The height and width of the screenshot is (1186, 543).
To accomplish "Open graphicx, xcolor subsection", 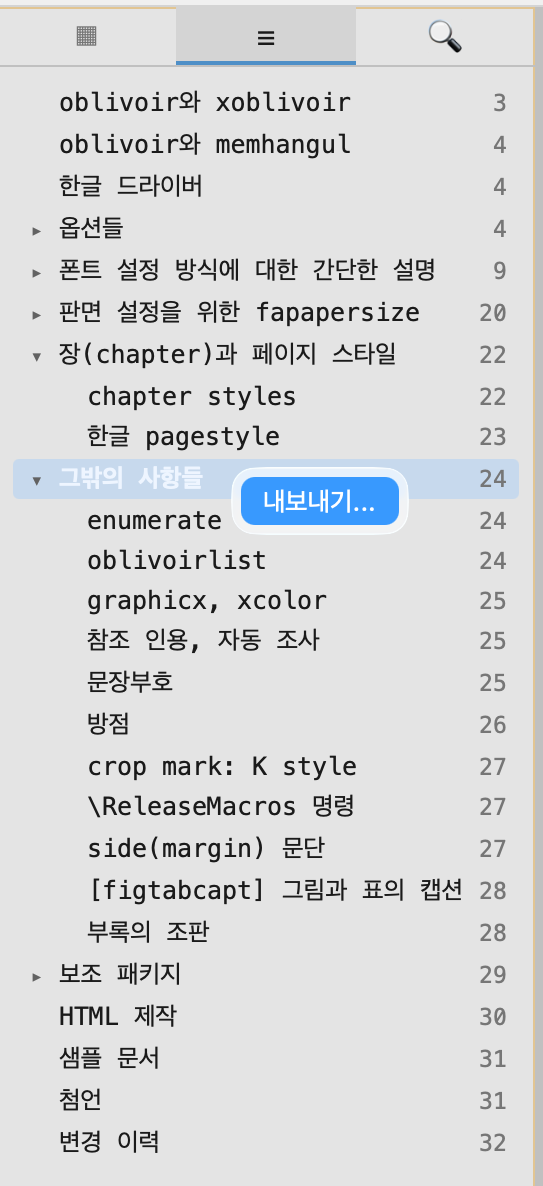I will (207, 601).
